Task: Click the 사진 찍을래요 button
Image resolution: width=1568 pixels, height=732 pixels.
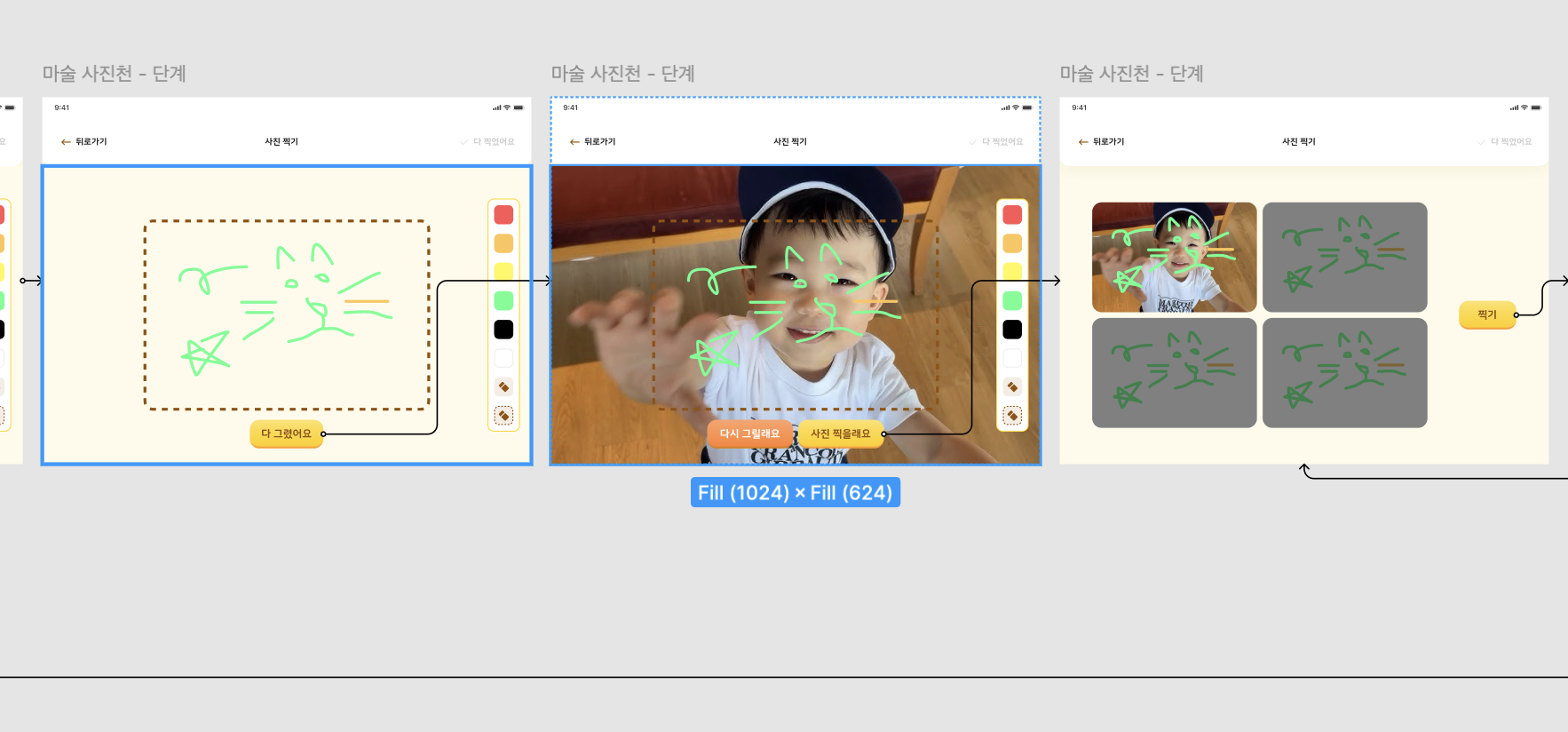Action: [x=840, y=434]
